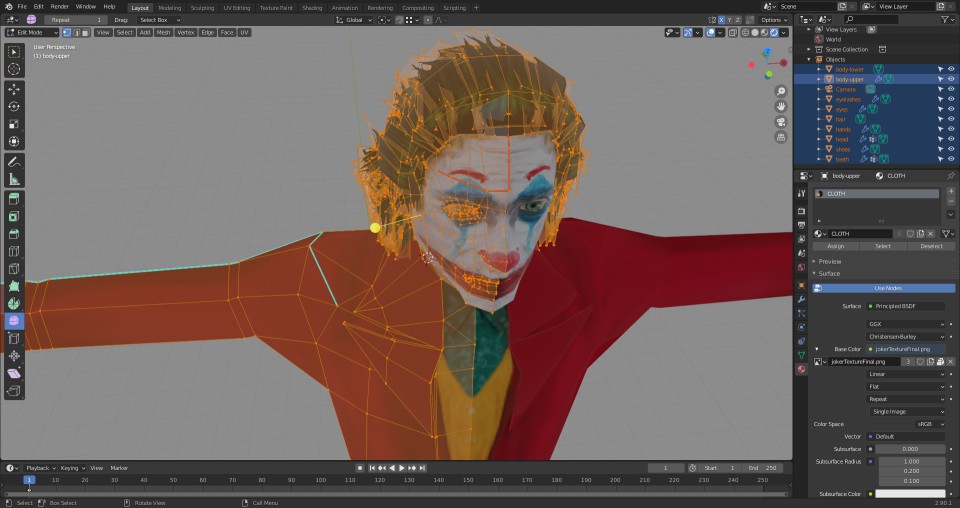Switch to the Sculpting workspace tab
The height and width of the screenshot is (508, 960).
202,8
